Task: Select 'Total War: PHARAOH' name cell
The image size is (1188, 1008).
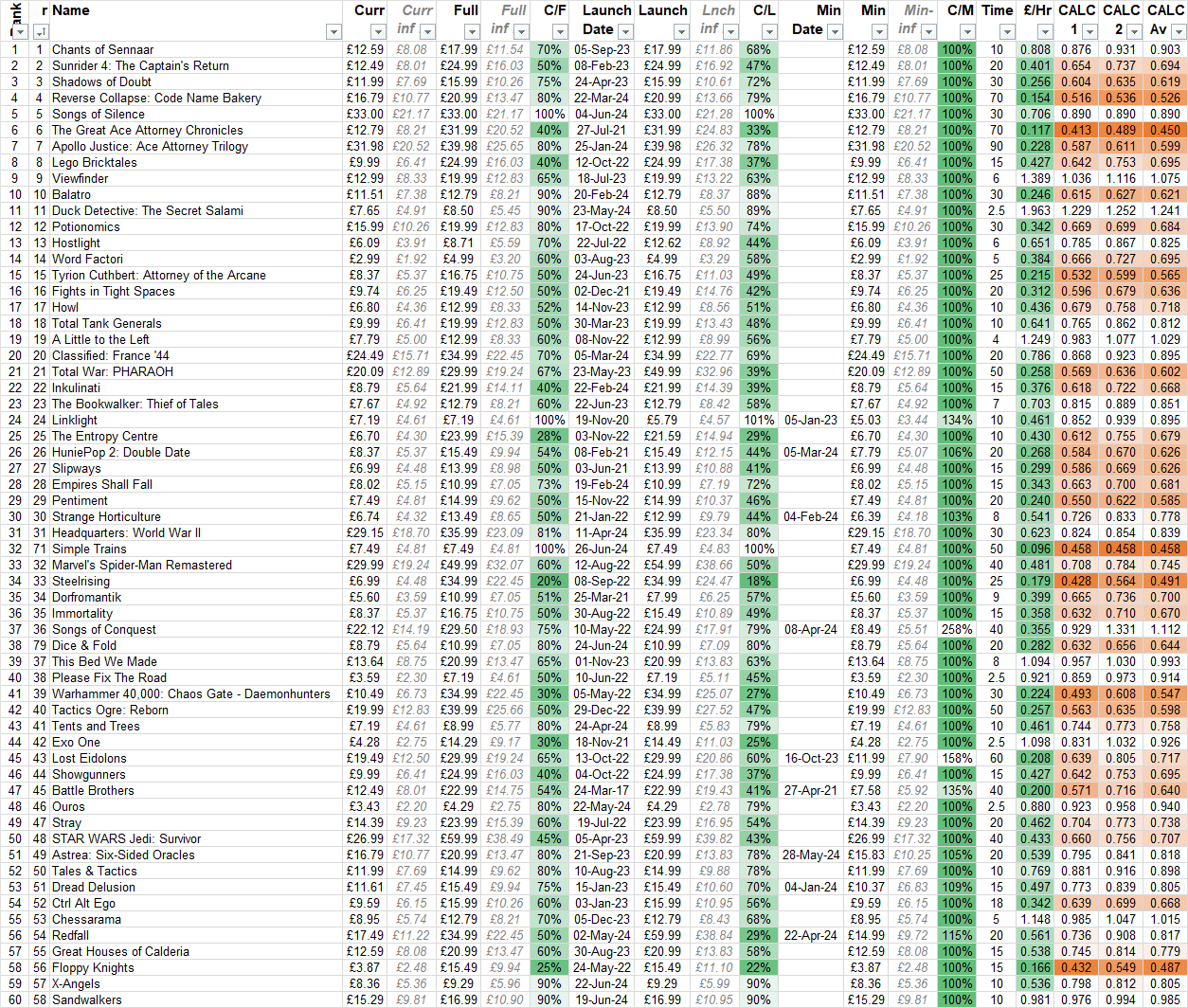Action: point(196,371)
